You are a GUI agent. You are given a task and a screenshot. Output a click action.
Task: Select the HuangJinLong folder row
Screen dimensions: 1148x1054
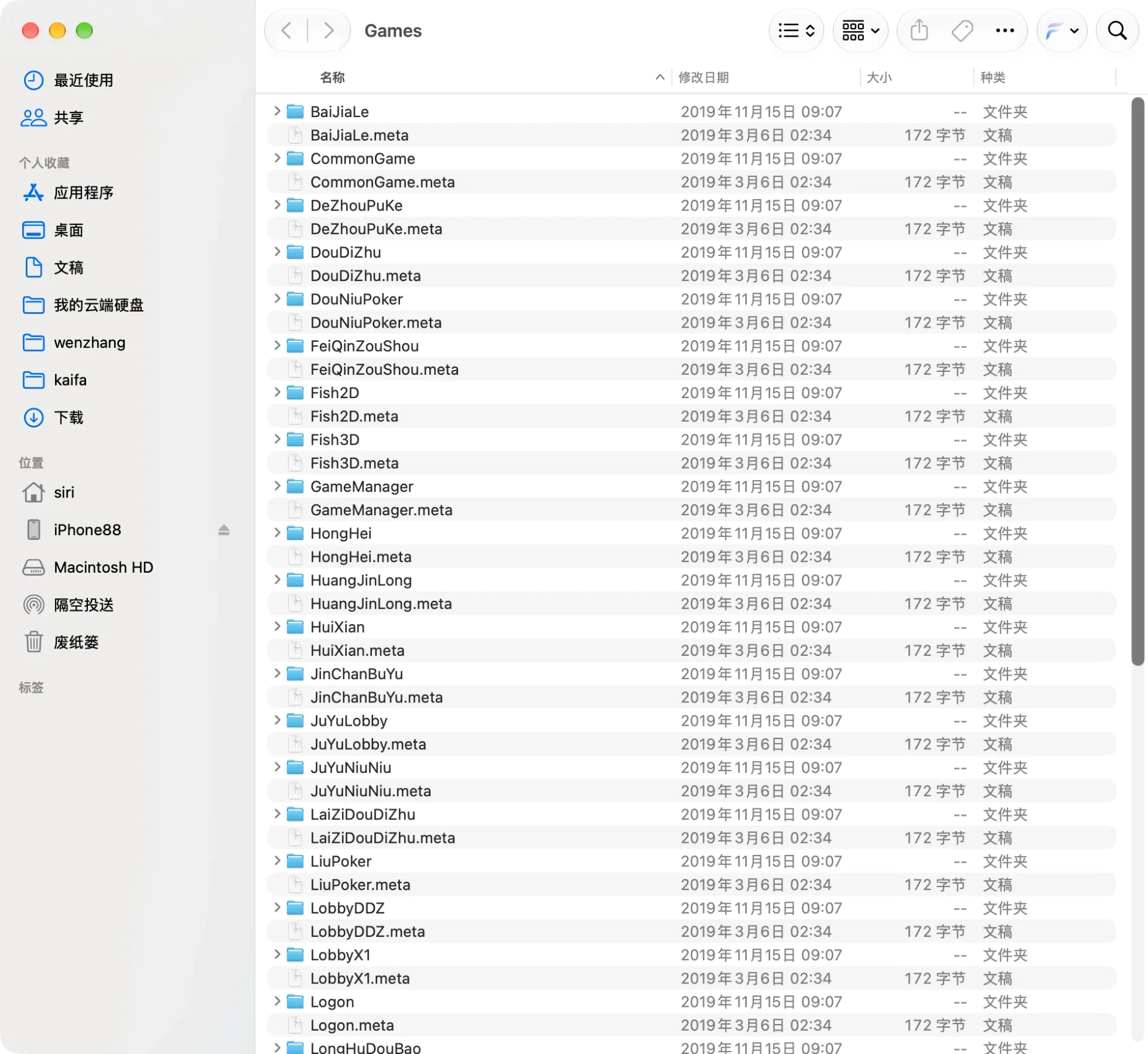(x=692, y=581)
